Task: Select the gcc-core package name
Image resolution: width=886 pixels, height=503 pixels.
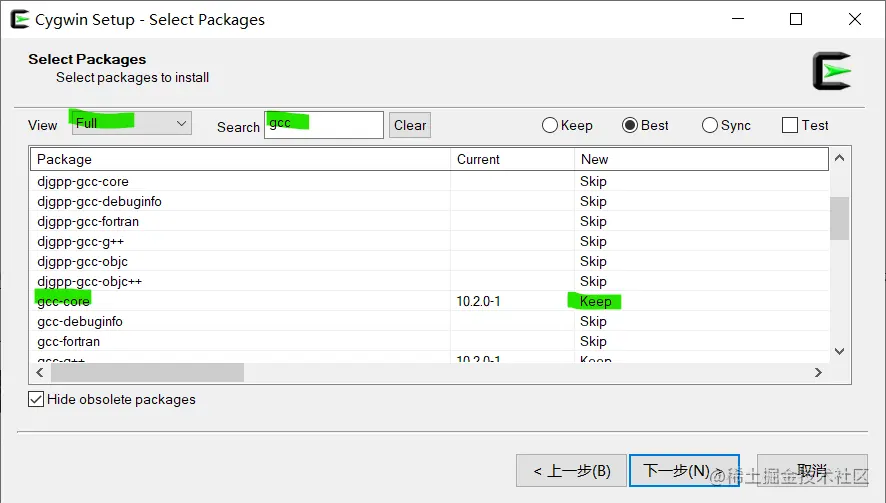Action: point(63,302)
